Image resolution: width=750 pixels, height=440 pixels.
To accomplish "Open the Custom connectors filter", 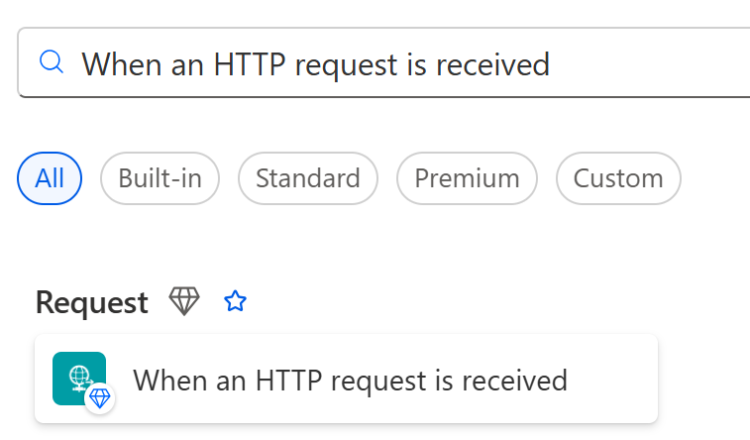I will click(618, 179).
